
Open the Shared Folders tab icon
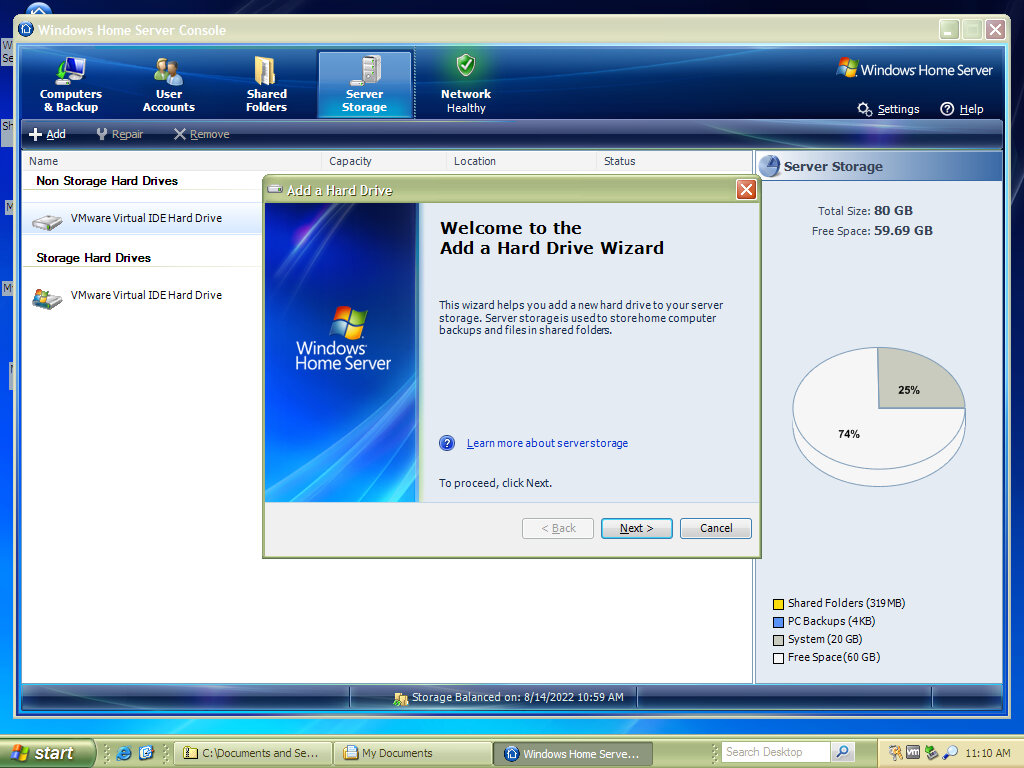(266, 71)
